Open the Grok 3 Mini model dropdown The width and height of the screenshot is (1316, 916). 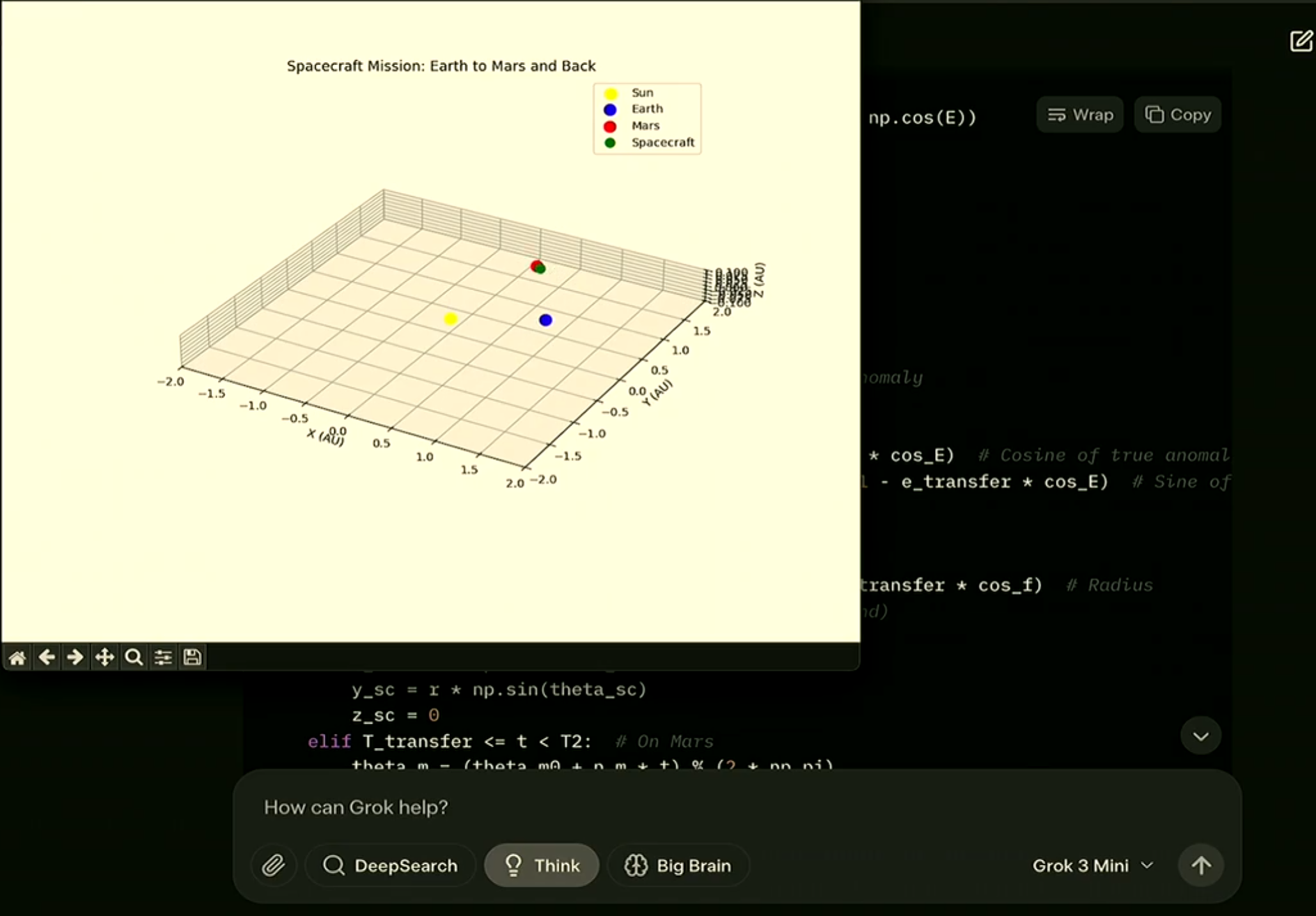[x=1093, y=866]
